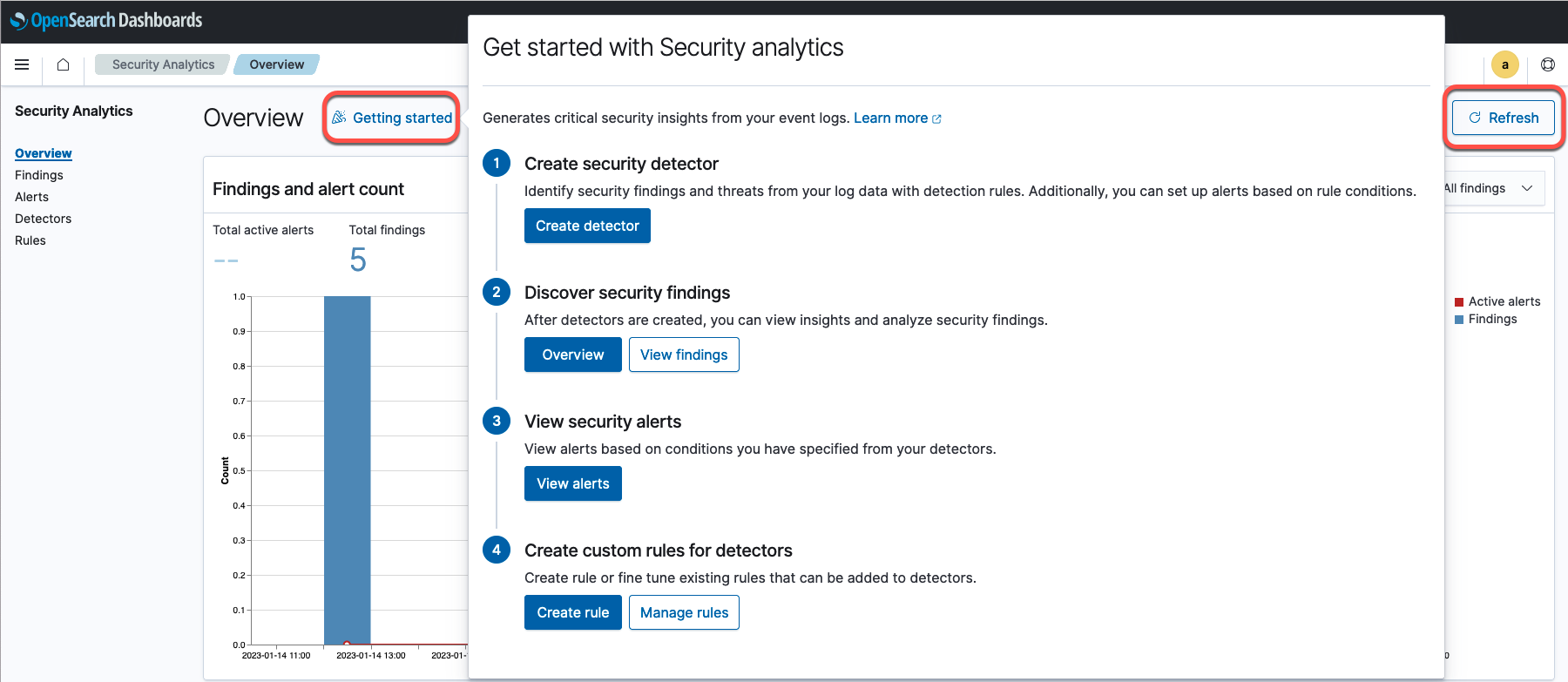Click the Create security detector heading

621,164
